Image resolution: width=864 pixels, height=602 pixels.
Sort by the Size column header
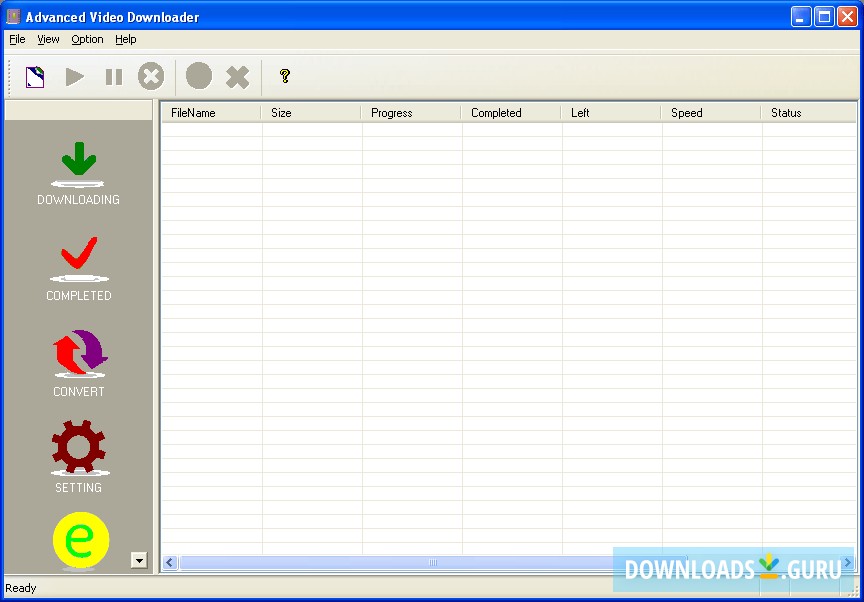click(x=311, y=113)
